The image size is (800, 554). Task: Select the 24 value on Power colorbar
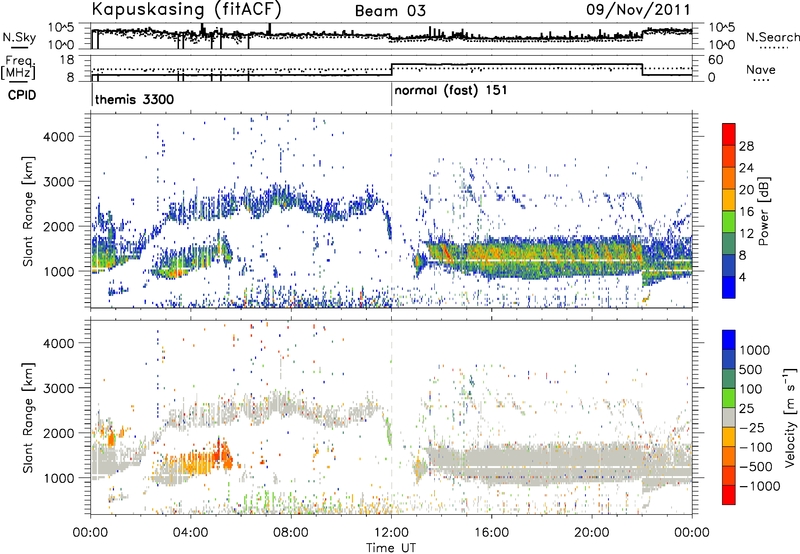(746, 168)
